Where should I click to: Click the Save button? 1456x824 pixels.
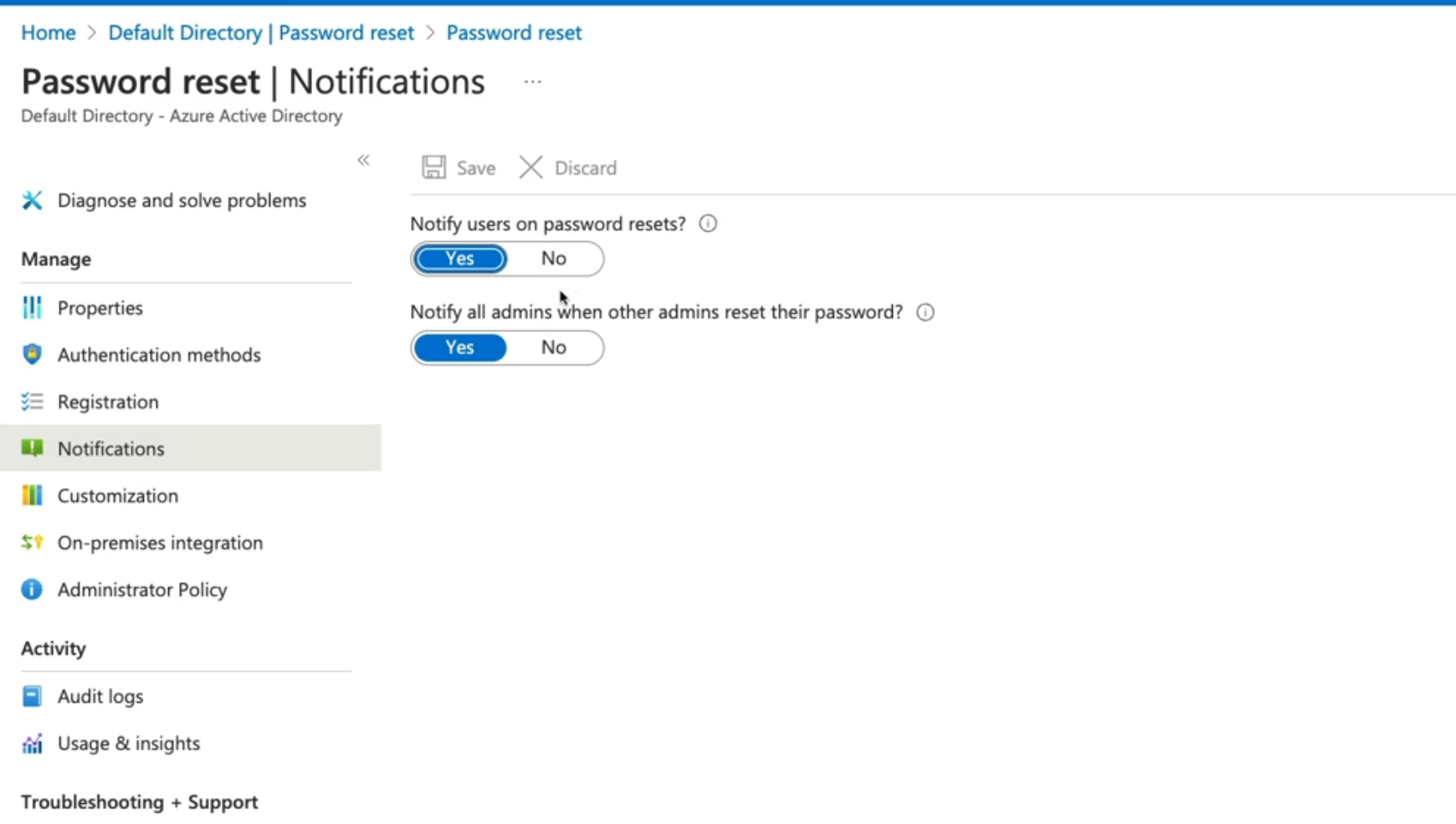[x=459, y=168]
